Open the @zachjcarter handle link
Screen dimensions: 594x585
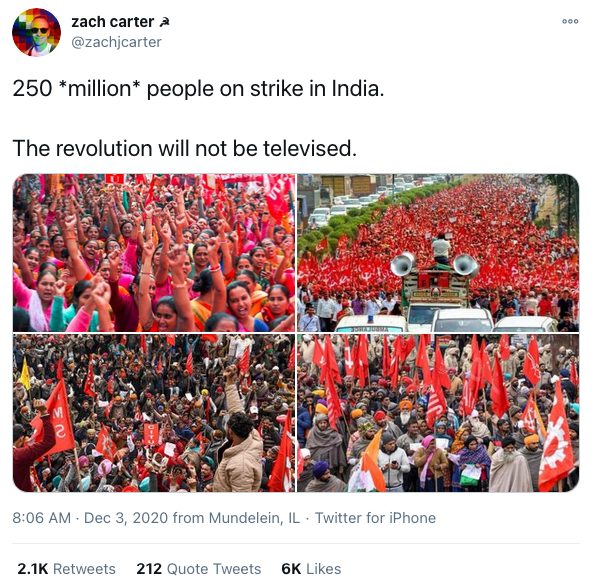pyautogui.click(x=116, y=42)
